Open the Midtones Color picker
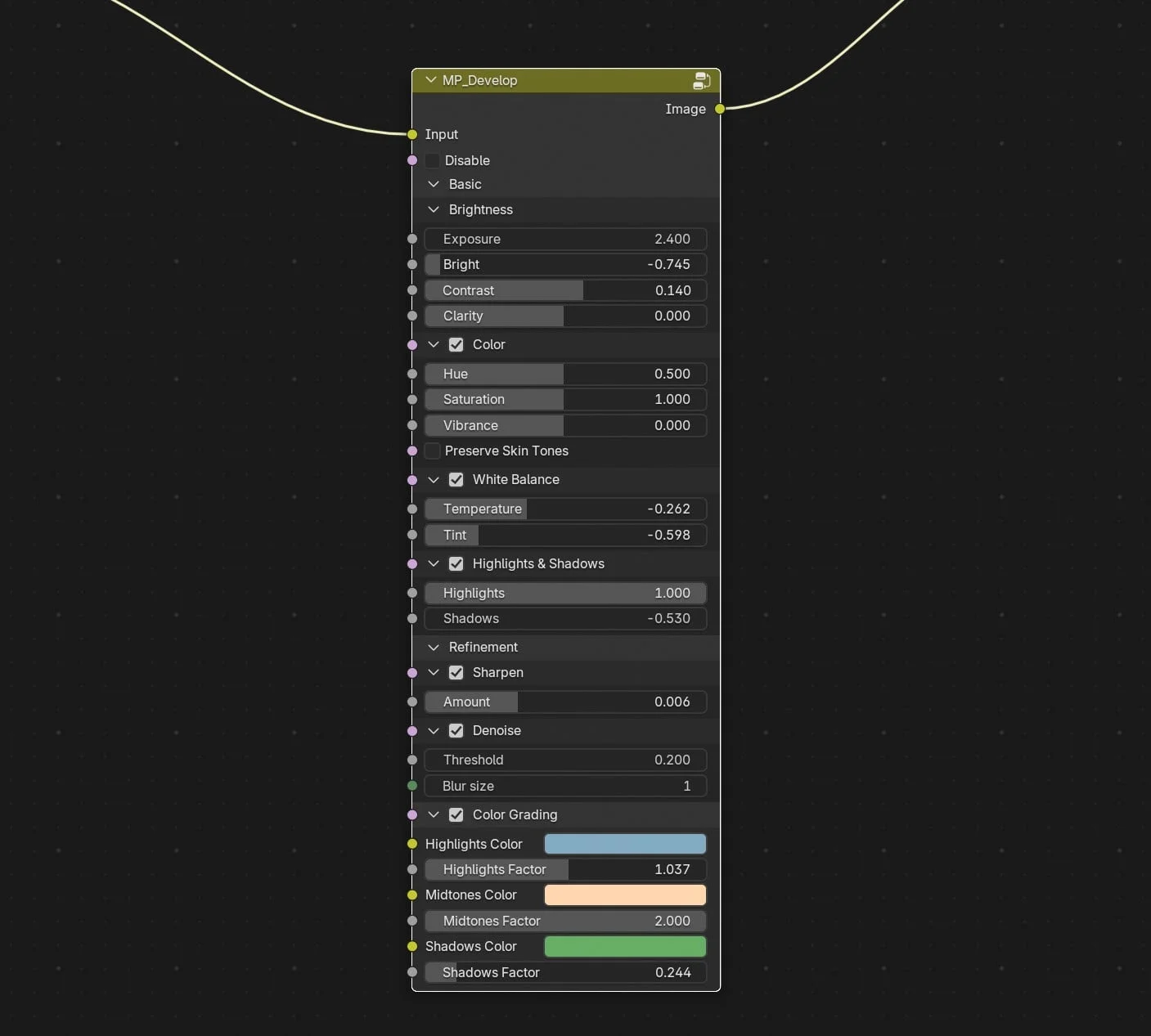Viewport: 1151px width, 1036px height. point(624,895)
